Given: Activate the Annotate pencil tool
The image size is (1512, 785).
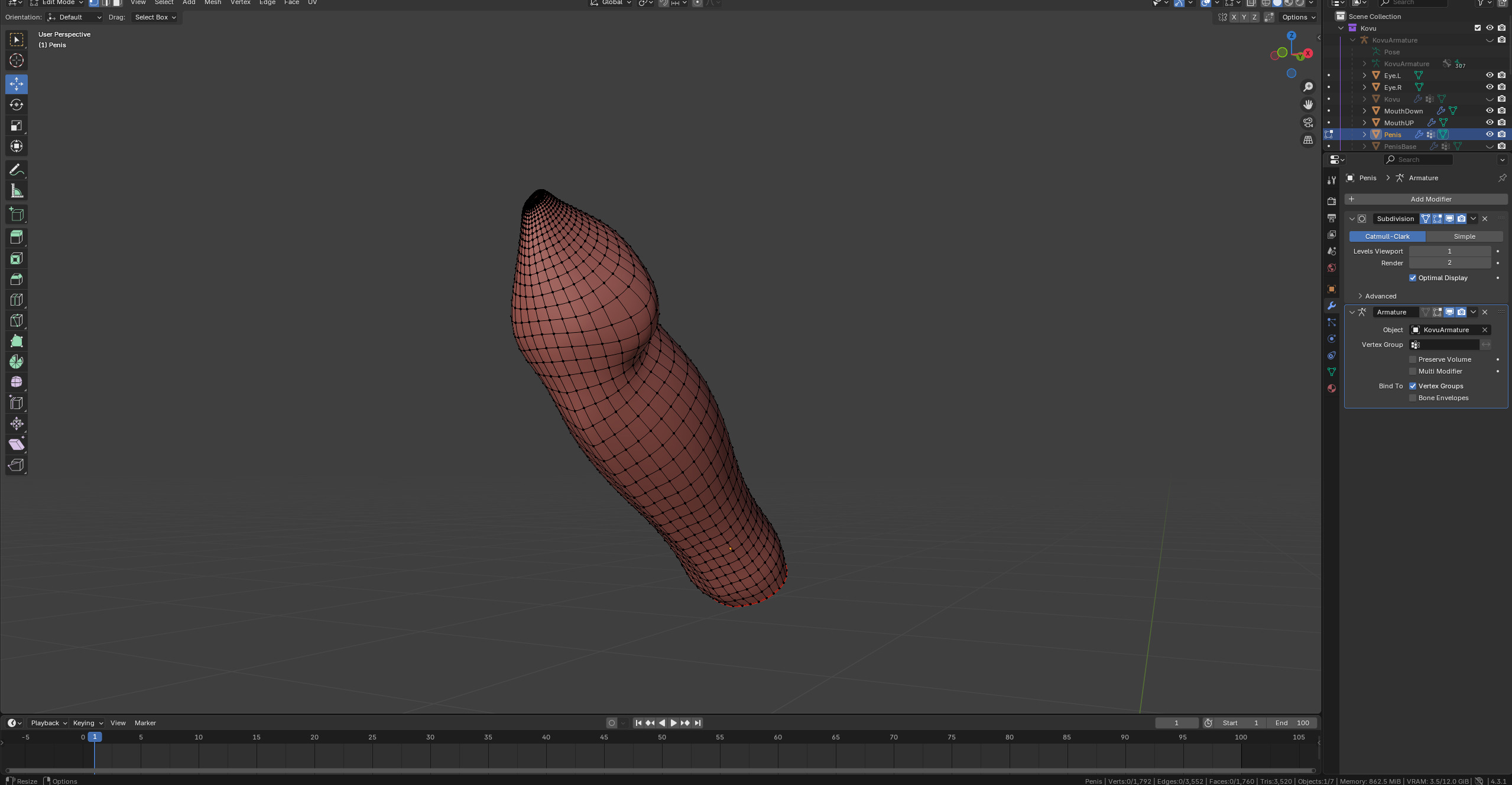Looking at the screenshot, I should [16, 170].
